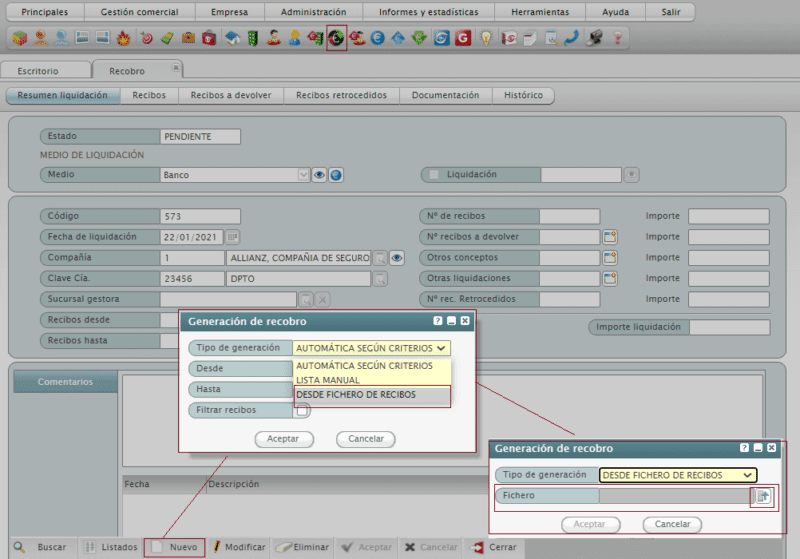800x559 pixels.
Task: Click the blue person toolbar icon
Action: [62, 38]
